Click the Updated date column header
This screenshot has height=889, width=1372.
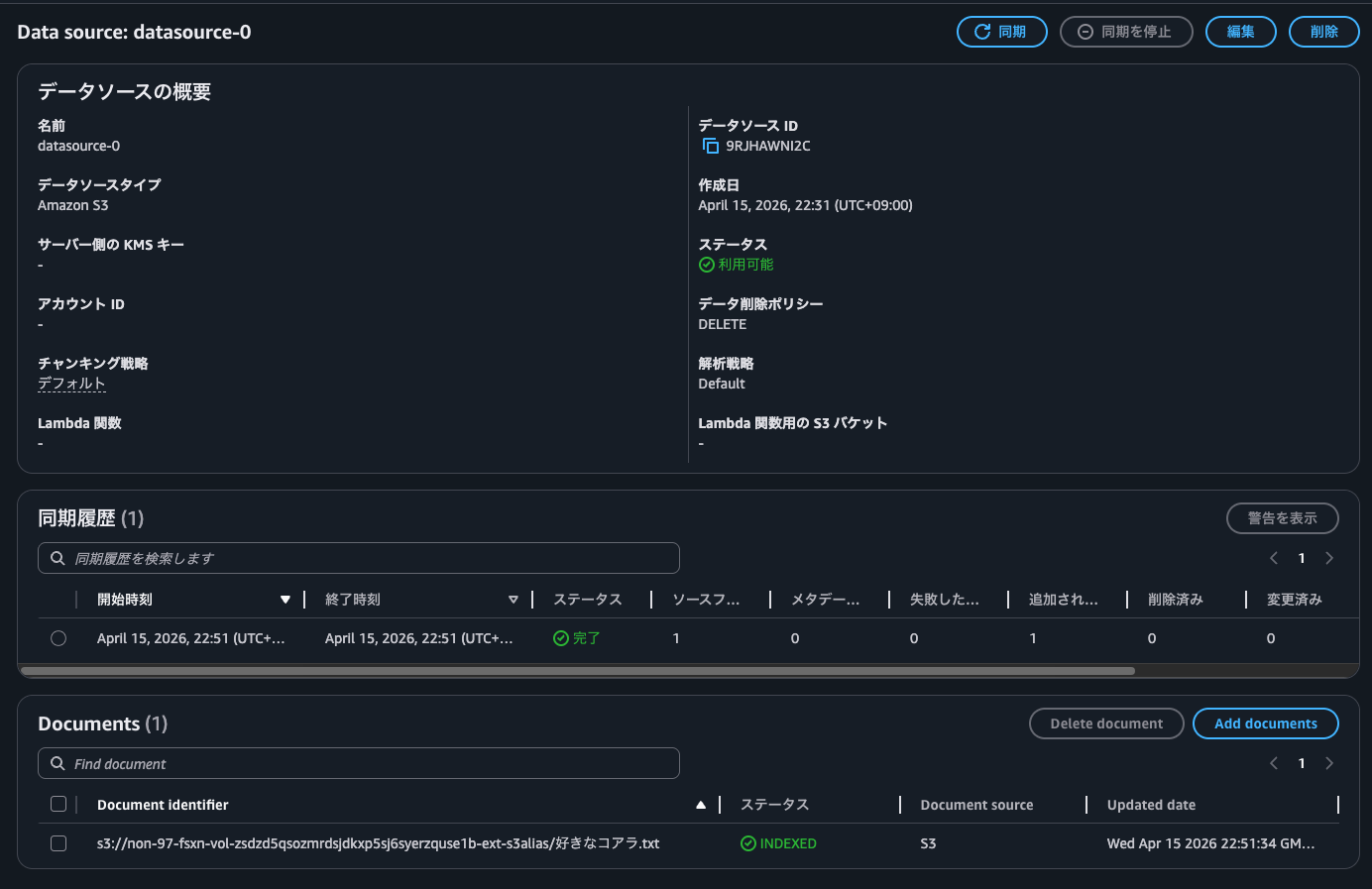[1151, 805]
